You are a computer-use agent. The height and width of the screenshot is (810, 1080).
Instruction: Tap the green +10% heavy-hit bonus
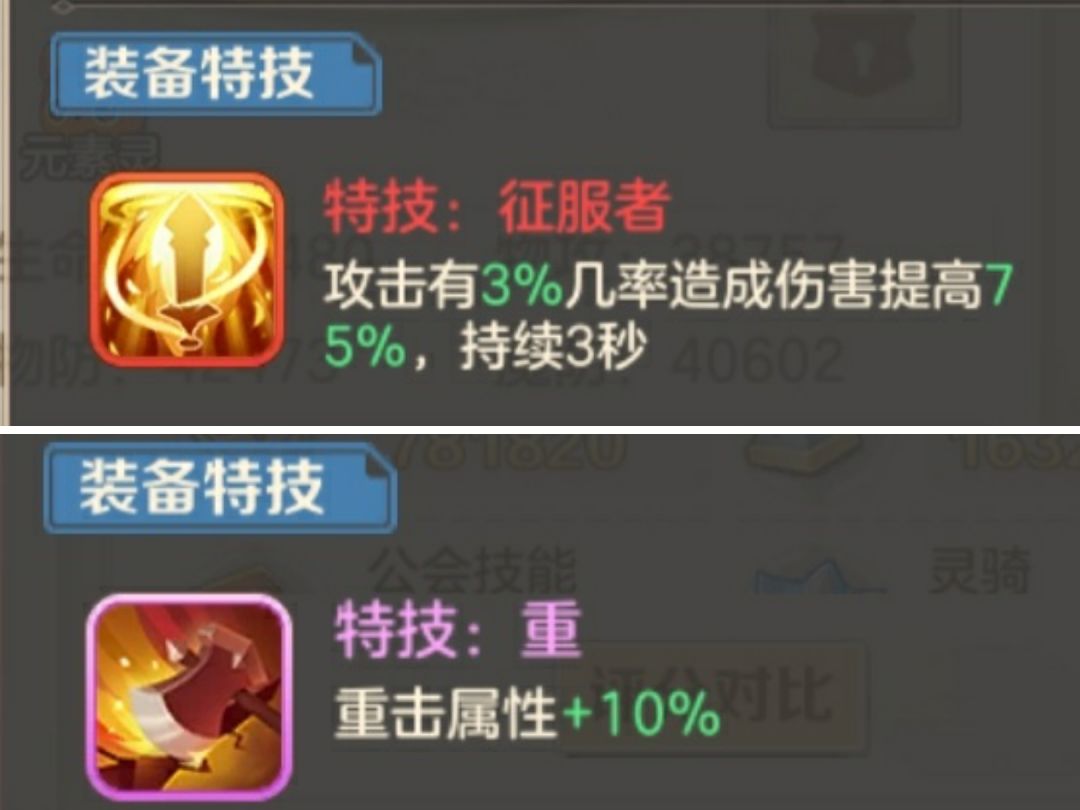click(641, 714)
